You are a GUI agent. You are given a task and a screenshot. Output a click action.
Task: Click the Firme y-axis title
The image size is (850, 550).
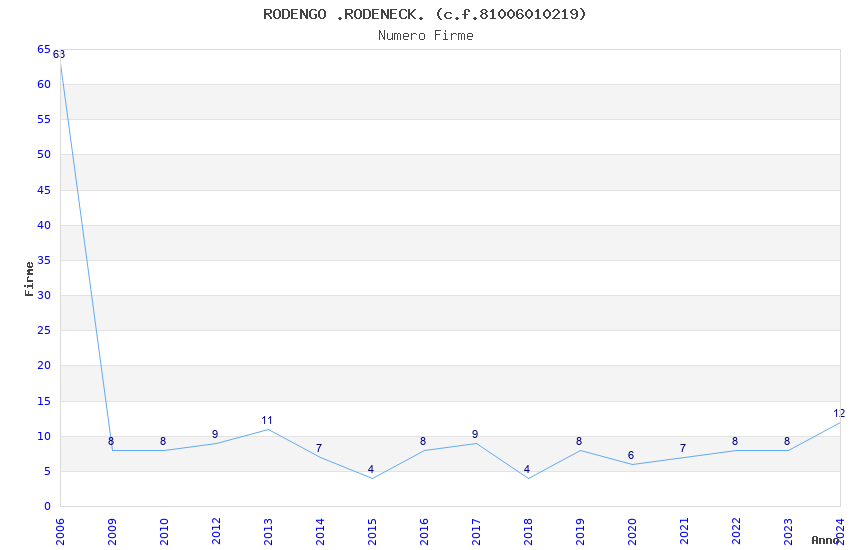click(29, 279)
